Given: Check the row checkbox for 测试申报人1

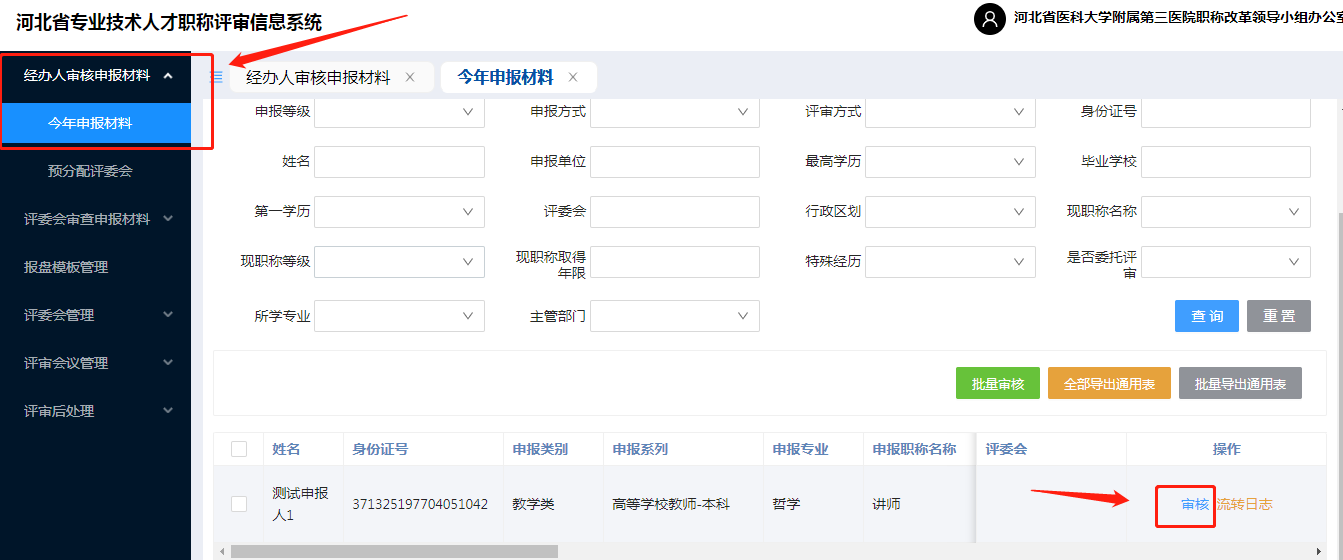Looking at the screenshot, I should click(x=239, y=504).
